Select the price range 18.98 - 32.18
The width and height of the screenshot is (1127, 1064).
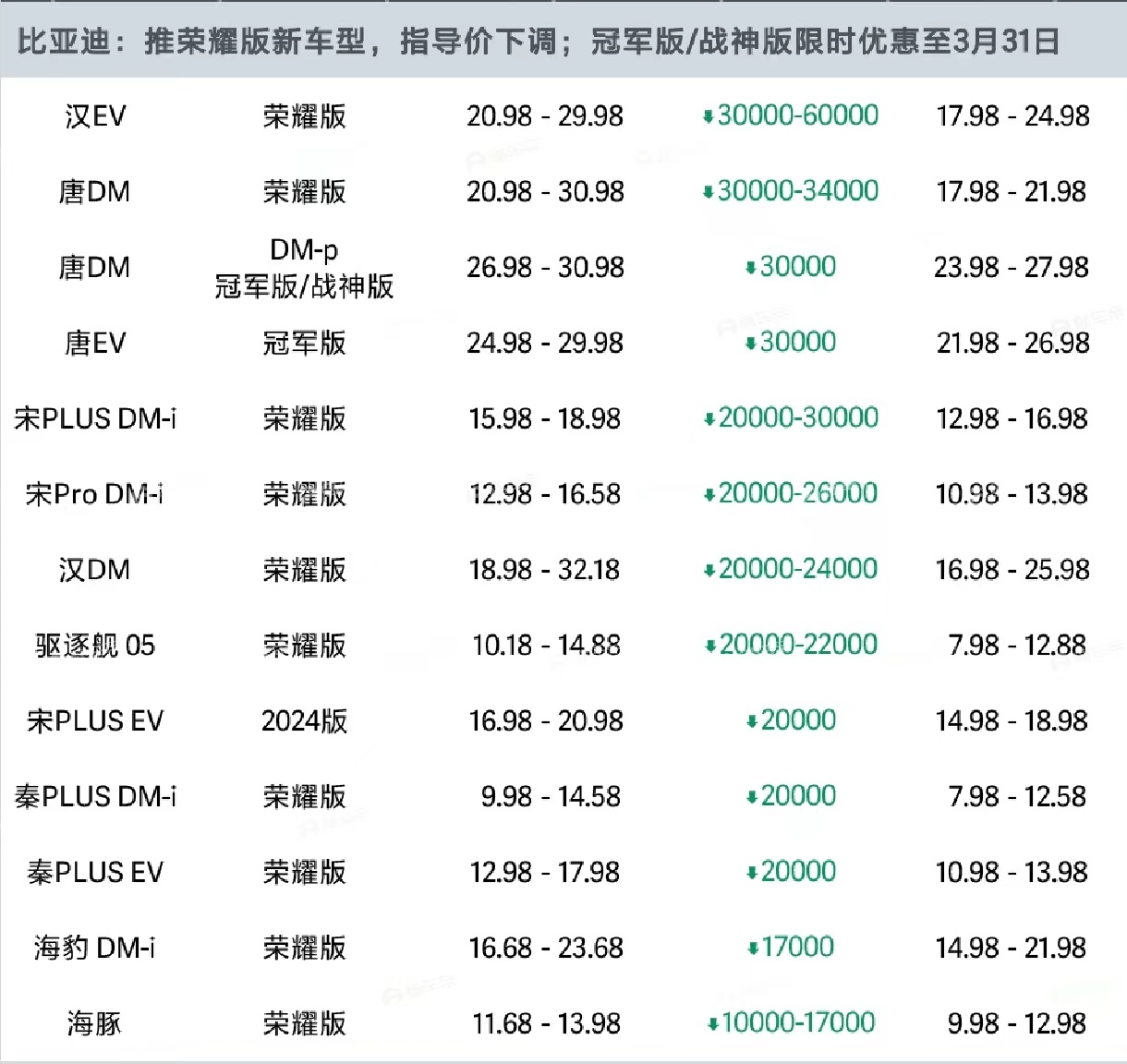545,571
